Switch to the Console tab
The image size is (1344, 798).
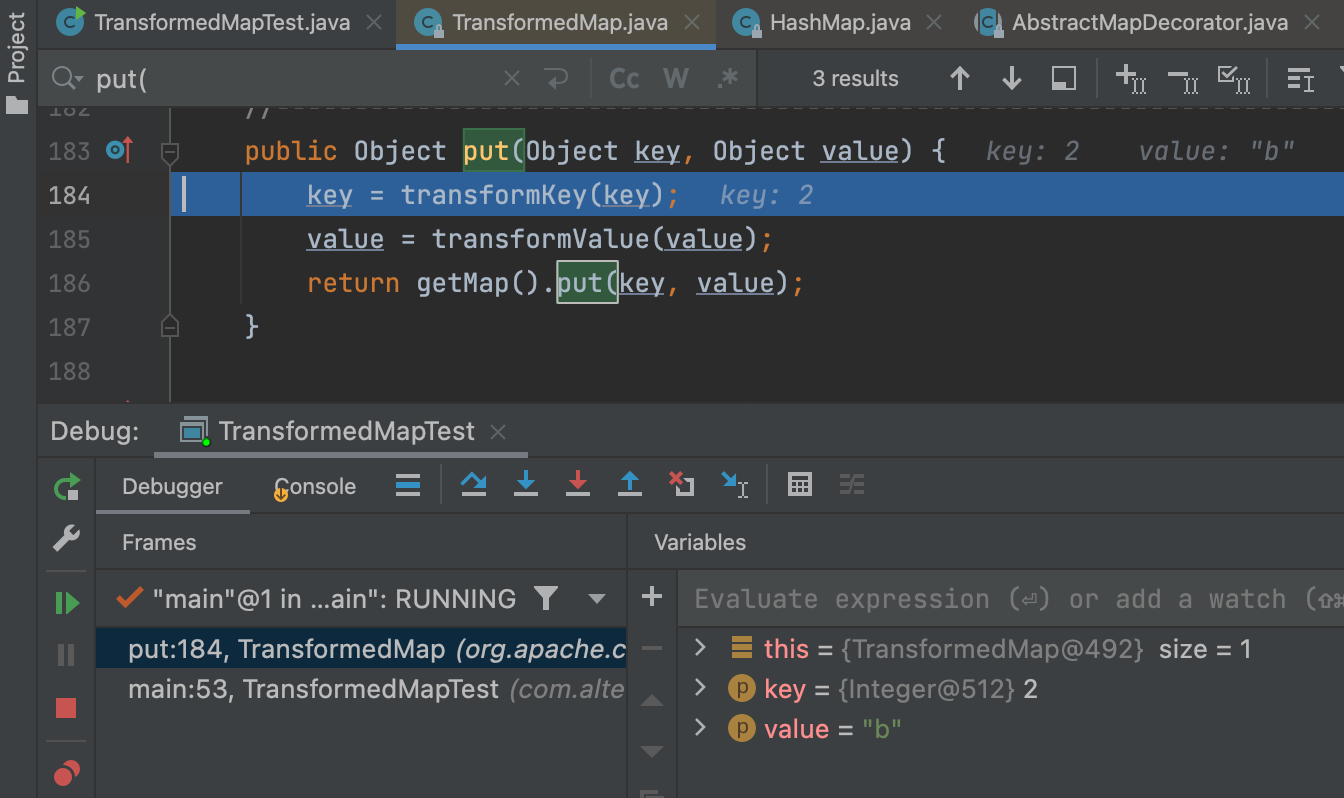click(315, 487)
